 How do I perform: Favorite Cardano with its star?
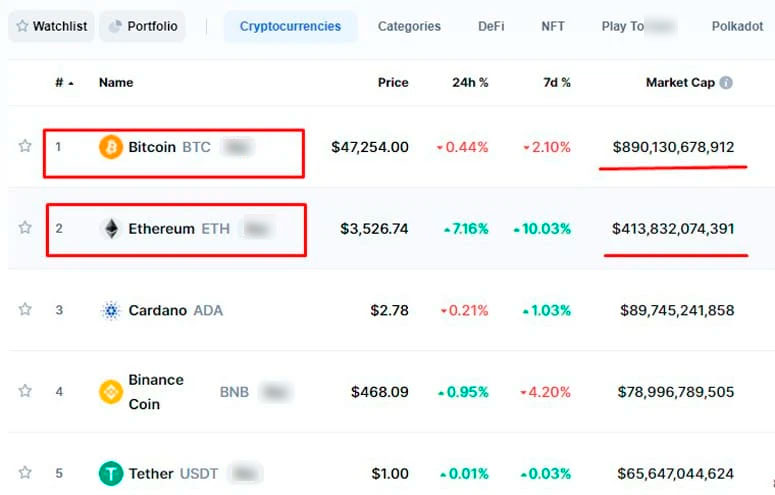click(x=25, y=310)
